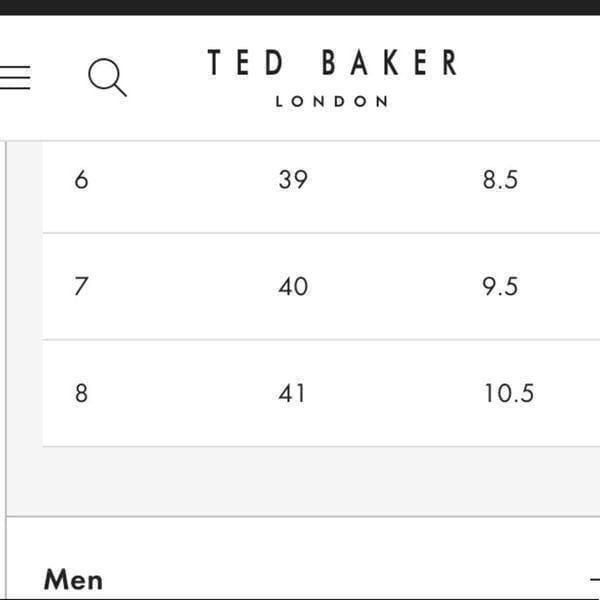Click the gray empty area below the table
Image resolution: width=600 pixels, height=600 pixels.
(x=303, y=481)
